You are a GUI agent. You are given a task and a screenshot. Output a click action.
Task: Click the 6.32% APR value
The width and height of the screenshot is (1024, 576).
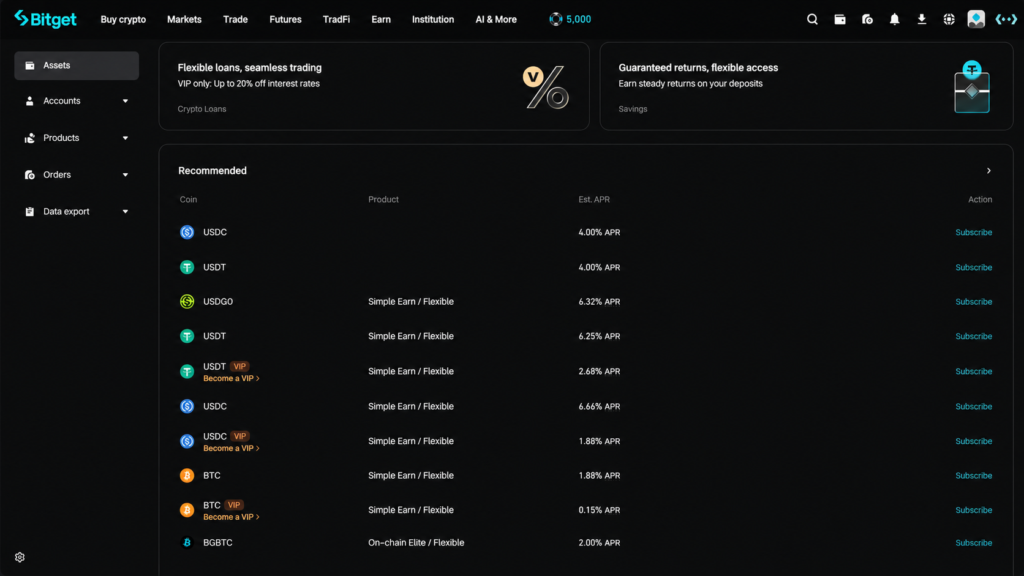tap(599, 302)
